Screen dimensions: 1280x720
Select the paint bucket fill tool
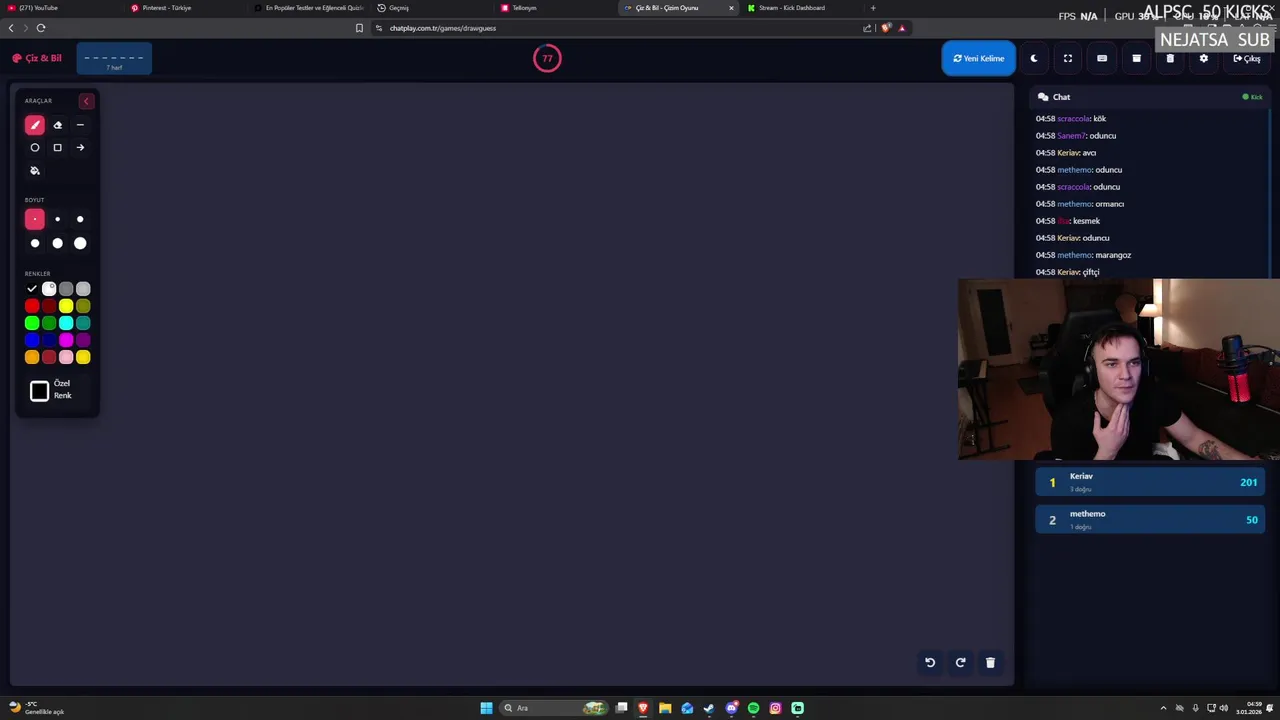tap(35, 171)
